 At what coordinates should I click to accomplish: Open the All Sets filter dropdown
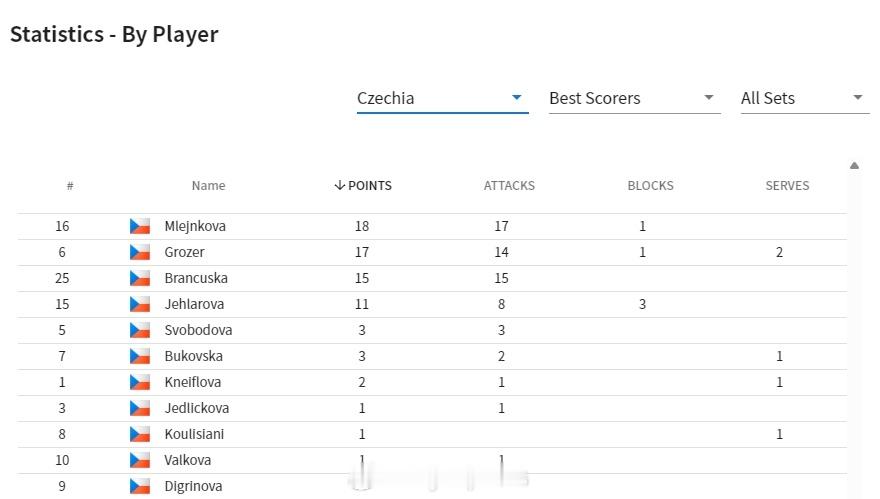805,98
